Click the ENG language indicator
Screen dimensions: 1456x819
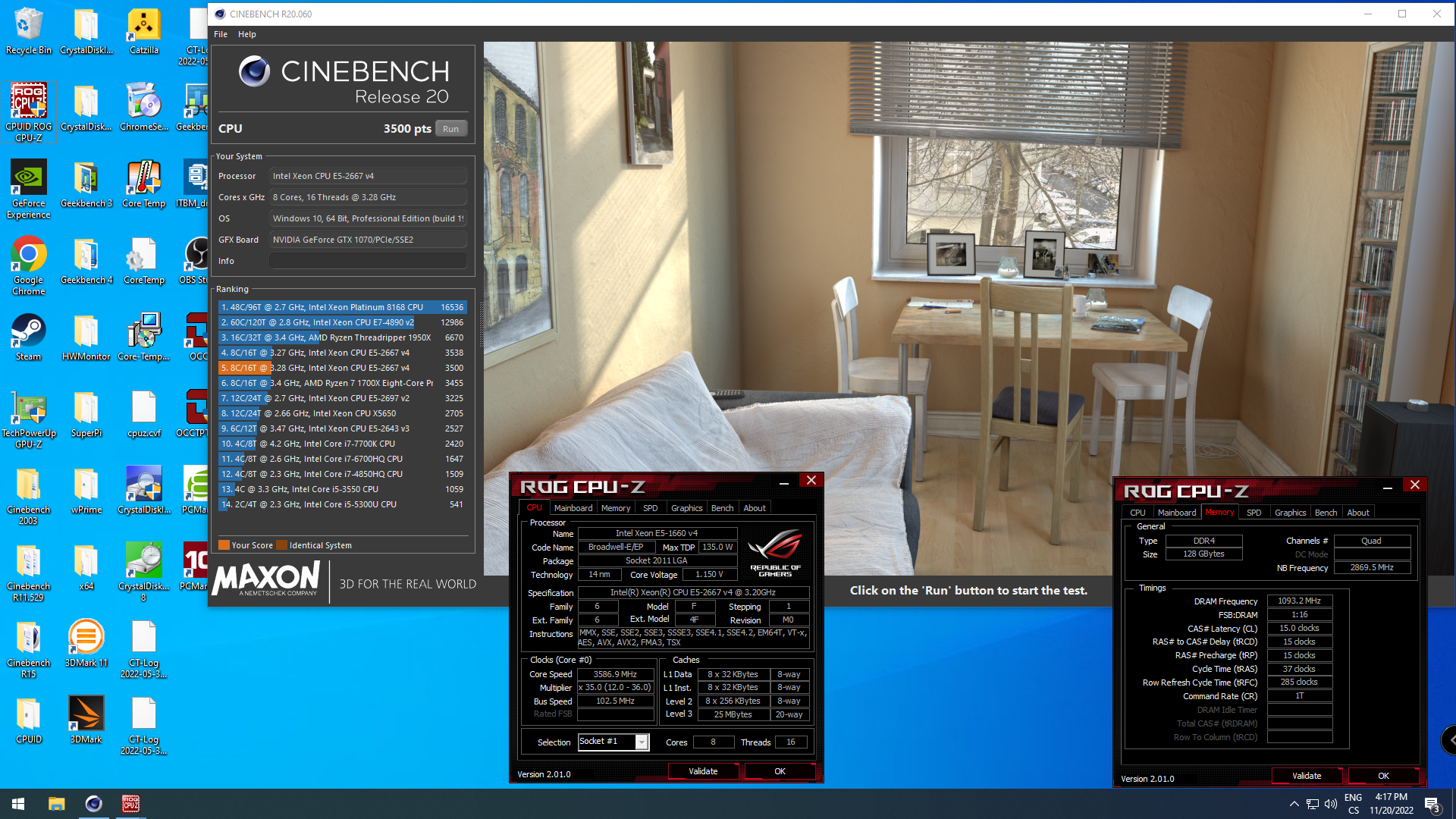(1353, 798)
